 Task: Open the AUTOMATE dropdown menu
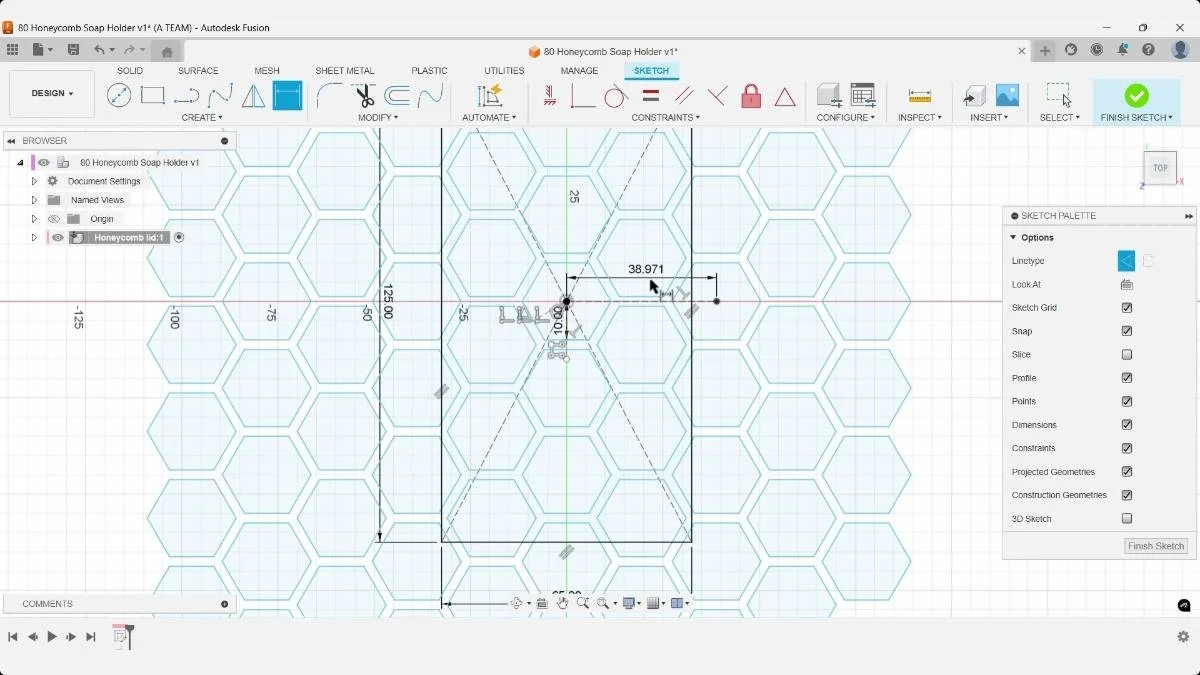[489, 118]
